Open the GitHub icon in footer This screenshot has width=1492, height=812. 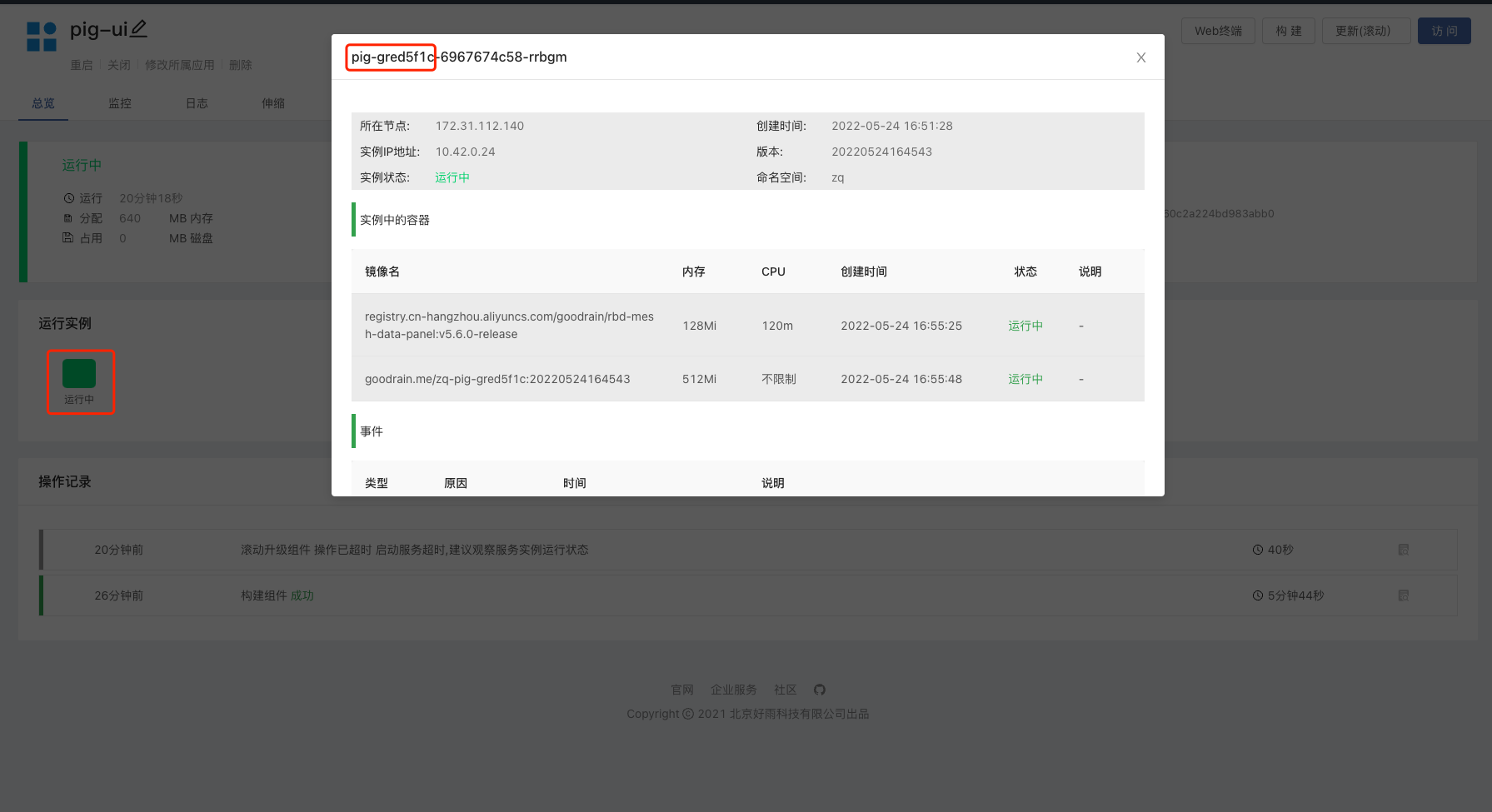pos(820,690)
